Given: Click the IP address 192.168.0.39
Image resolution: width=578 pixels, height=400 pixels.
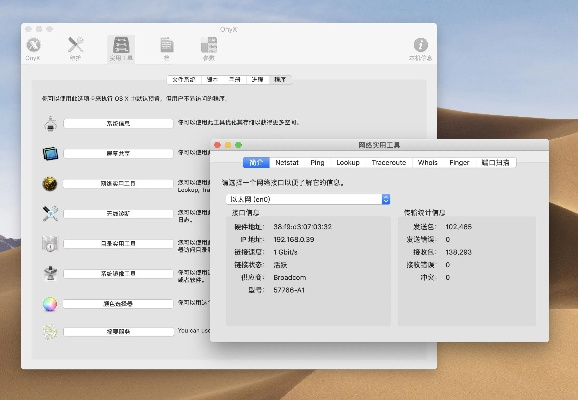Looking at the screenshot, I should click(x=294, y=240).
